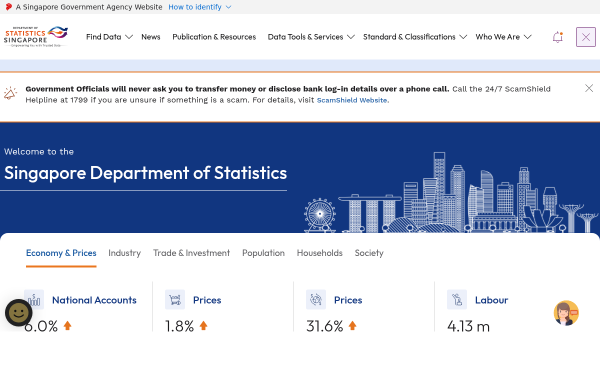This screenshot has height=375, width=600.
Task: Click the Singapore government lion crest icon
Action: tap(8, 7)
